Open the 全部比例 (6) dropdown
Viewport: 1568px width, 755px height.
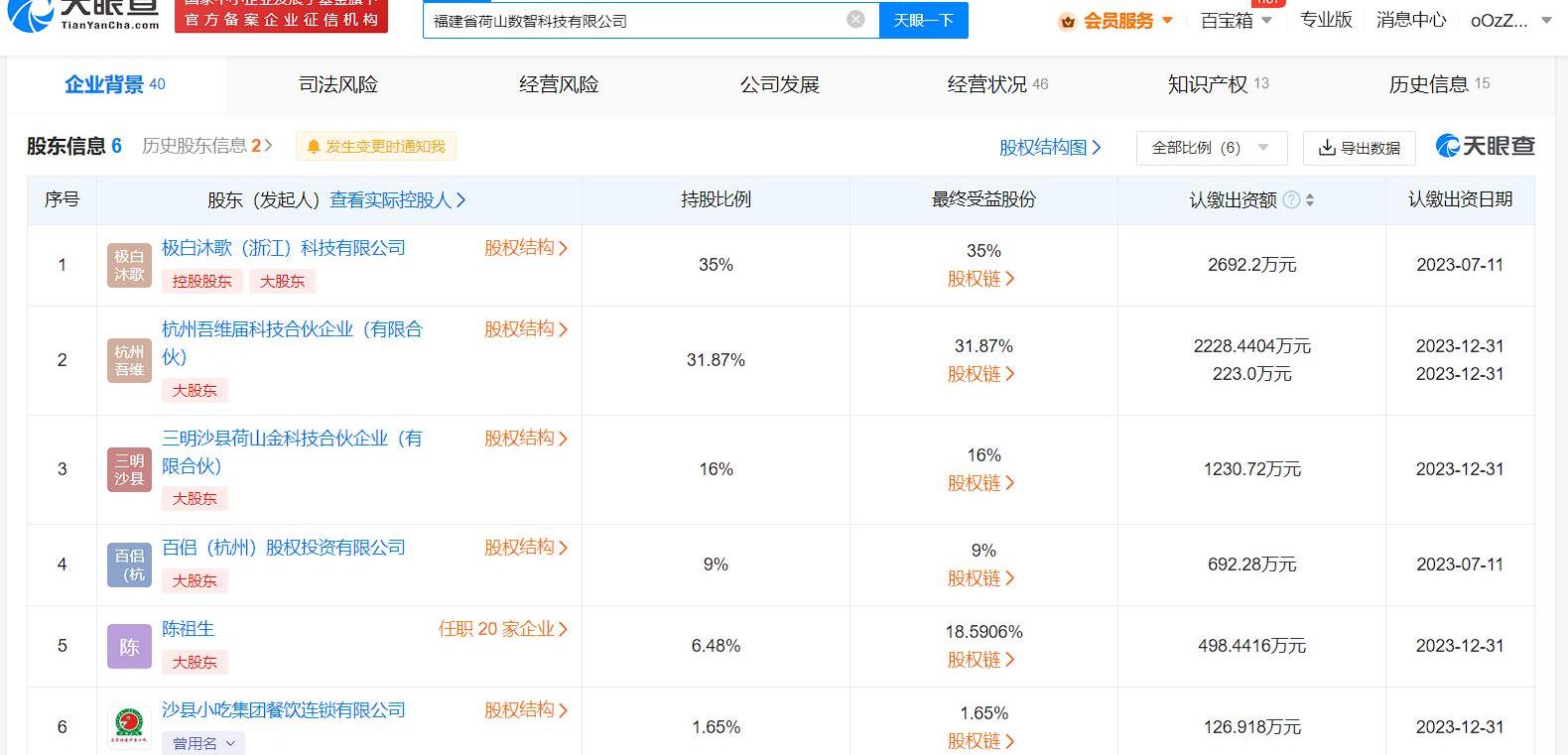(1211, 148)
